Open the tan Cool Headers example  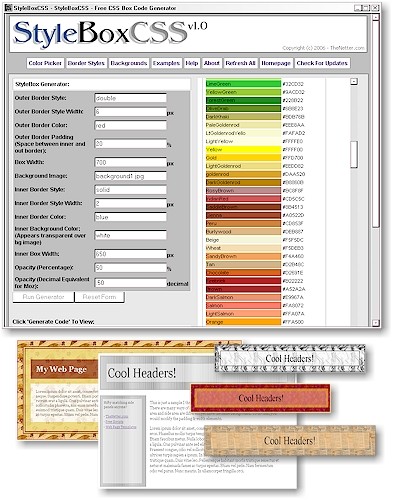[290, 441]
